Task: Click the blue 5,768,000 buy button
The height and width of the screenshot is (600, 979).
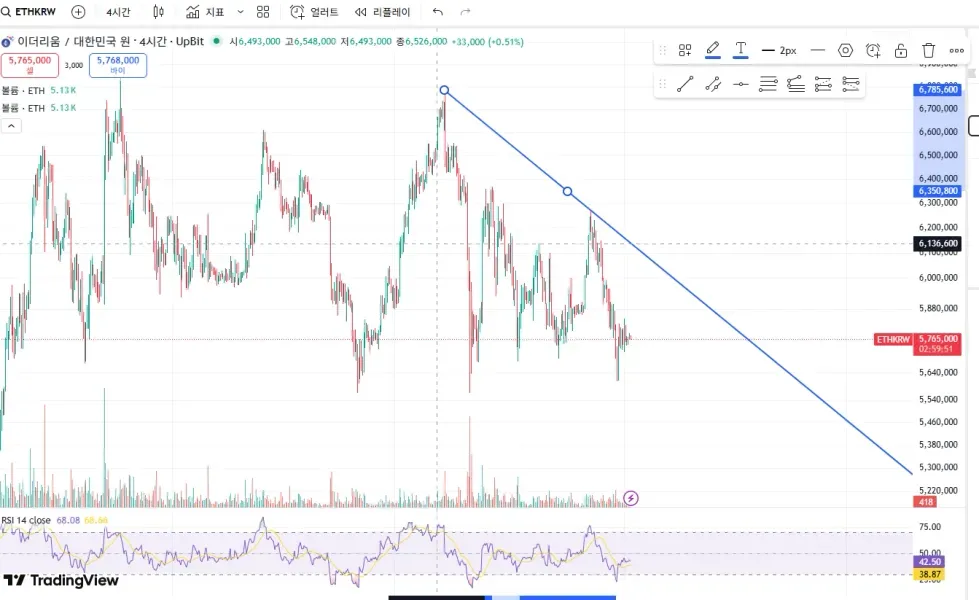Action: [x=118, y=65]
